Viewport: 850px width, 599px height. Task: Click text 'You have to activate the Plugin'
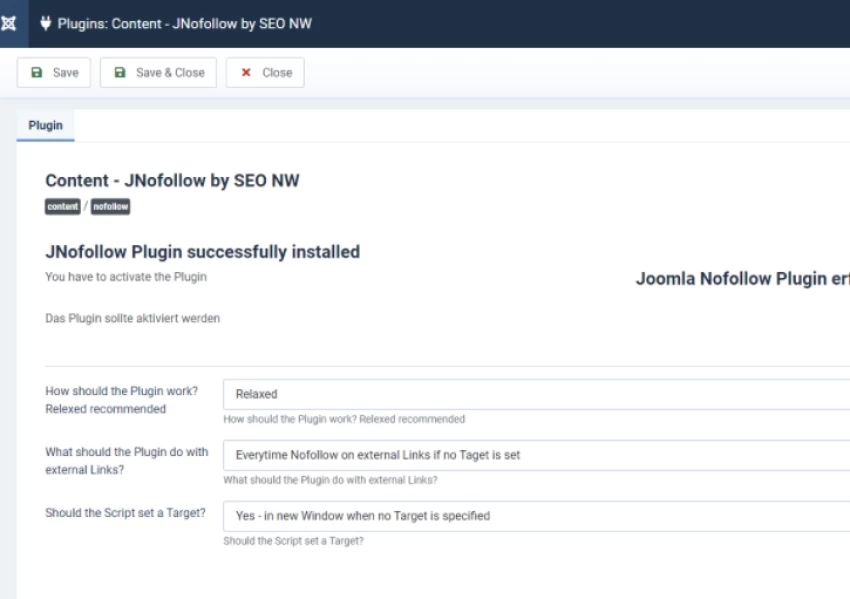coord(126,276)
